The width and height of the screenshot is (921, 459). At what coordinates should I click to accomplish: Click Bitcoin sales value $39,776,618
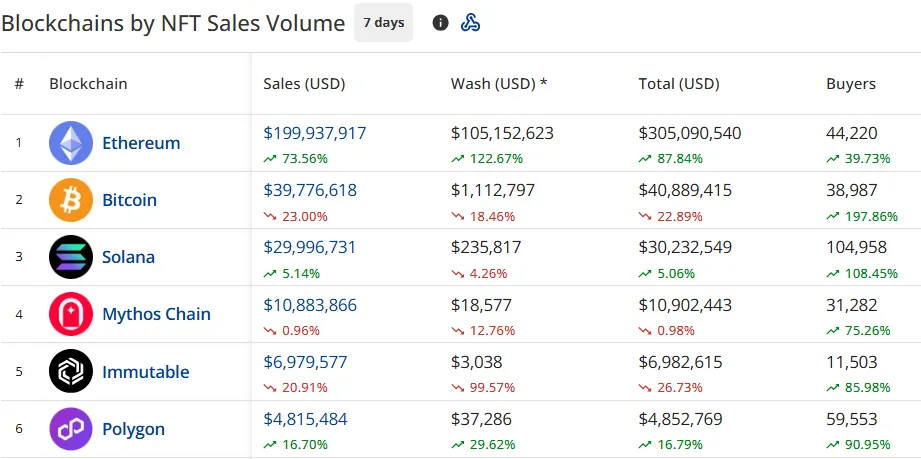310,190
